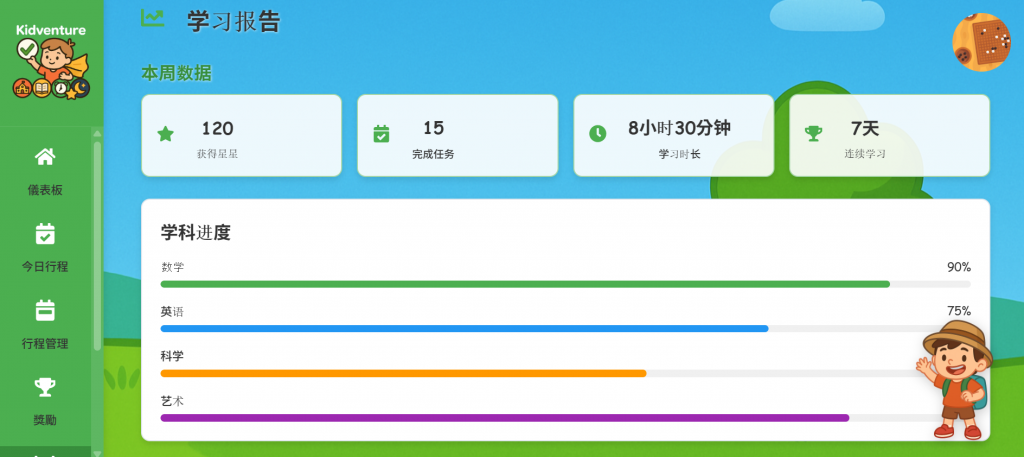Click the 学习报告 page title

234,21
